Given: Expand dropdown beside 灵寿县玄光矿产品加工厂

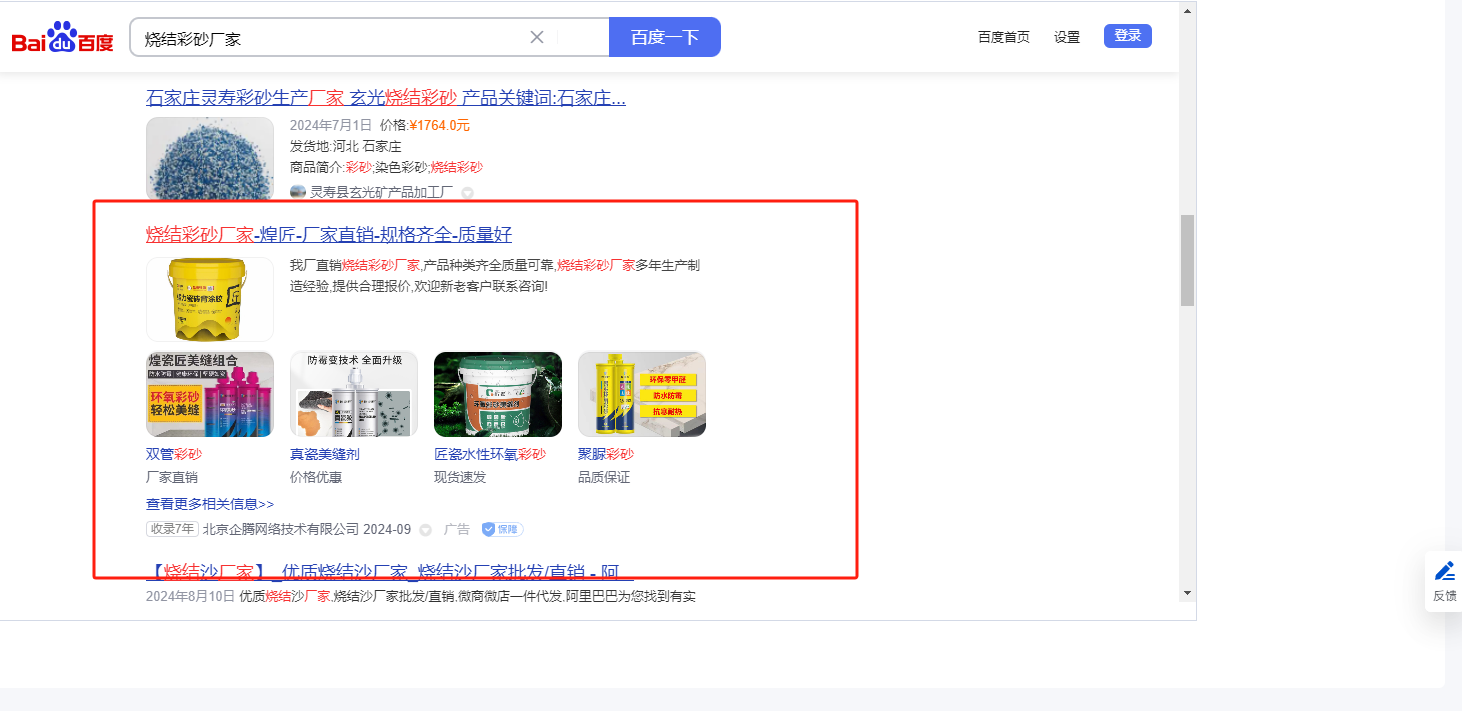Looking at the screenshot, I should click(467, 193).
